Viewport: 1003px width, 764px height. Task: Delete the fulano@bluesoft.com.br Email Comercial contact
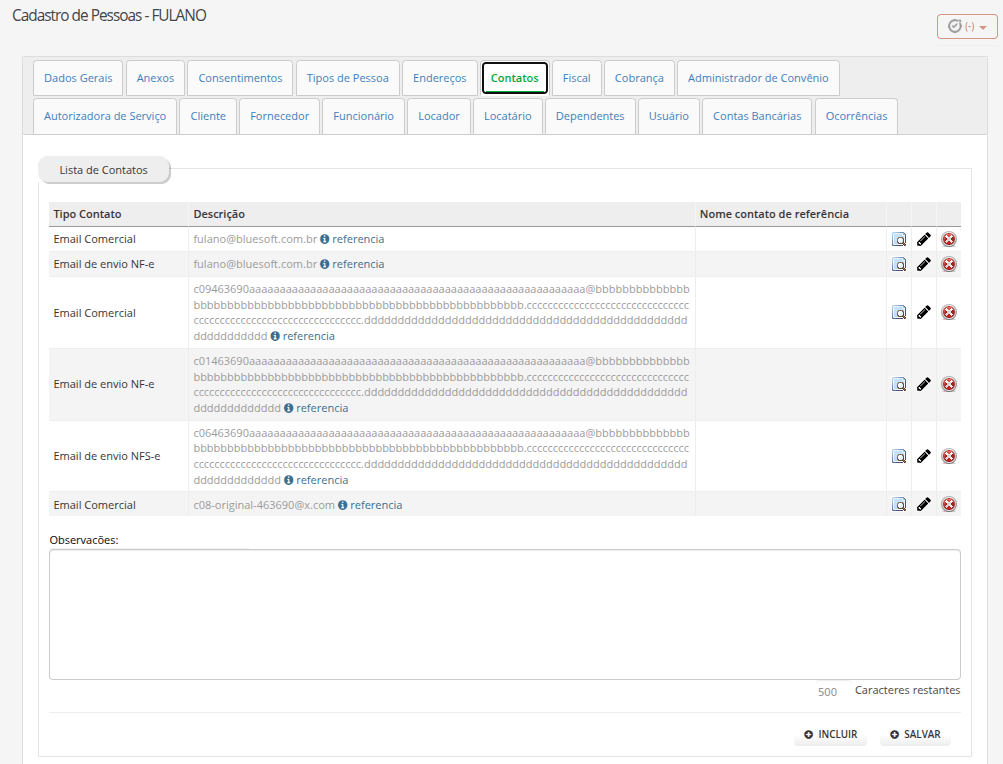(x=949, y=239)
